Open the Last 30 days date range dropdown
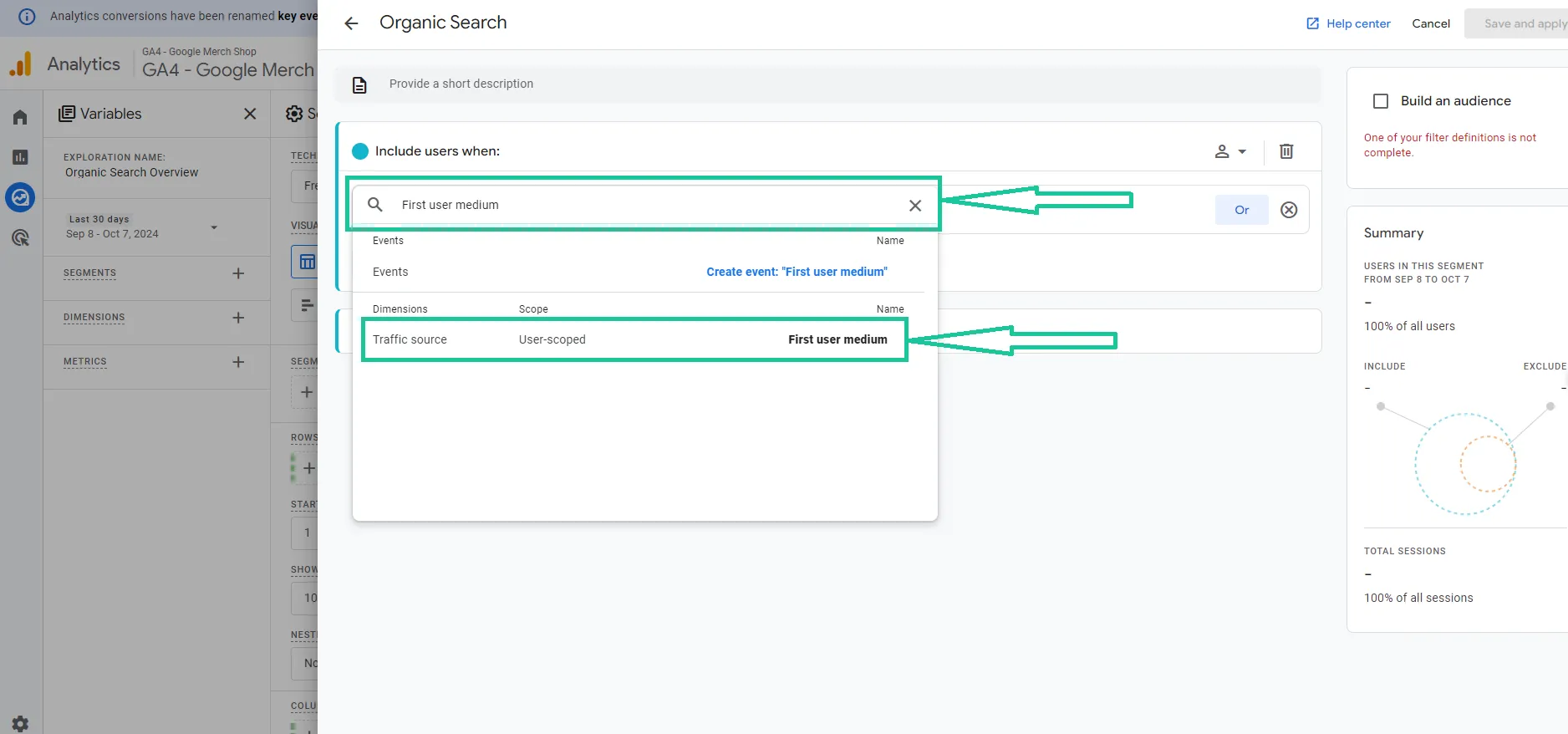1568x734 pixels. click(142, 227)
